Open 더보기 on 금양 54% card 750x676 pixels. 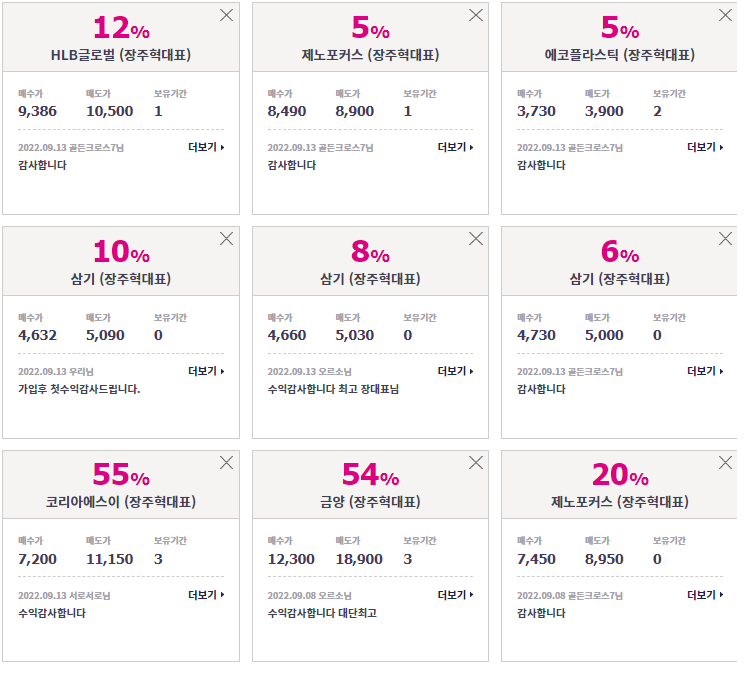455,595
